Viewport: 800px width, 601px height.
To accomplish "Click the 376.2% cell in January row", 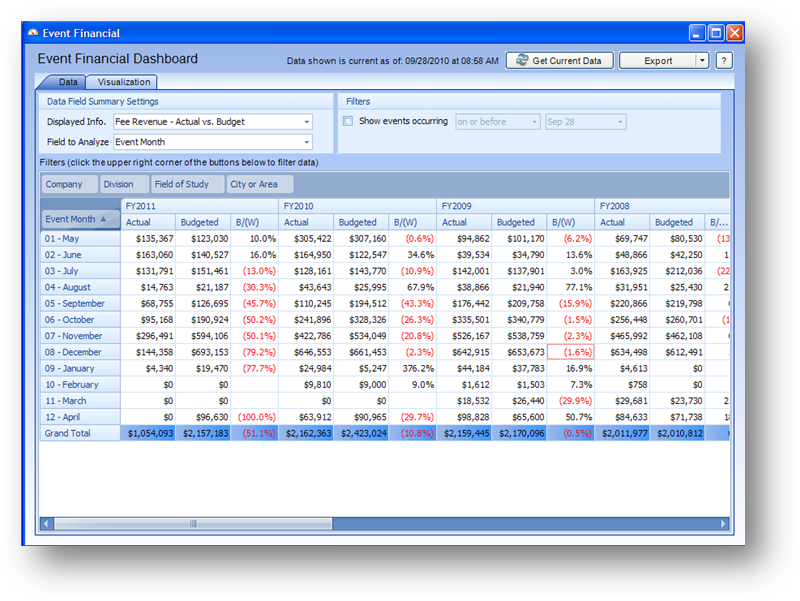I will tap(412, 368).
